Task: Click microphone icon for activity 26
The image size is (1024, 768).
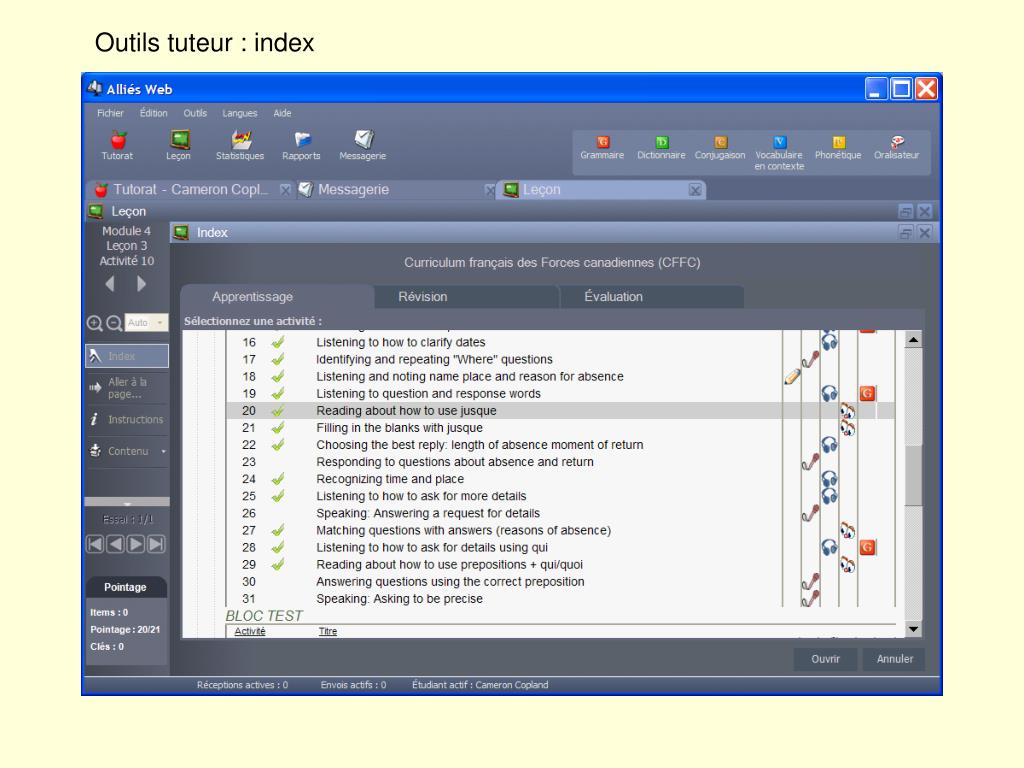Action: [810, 513]
